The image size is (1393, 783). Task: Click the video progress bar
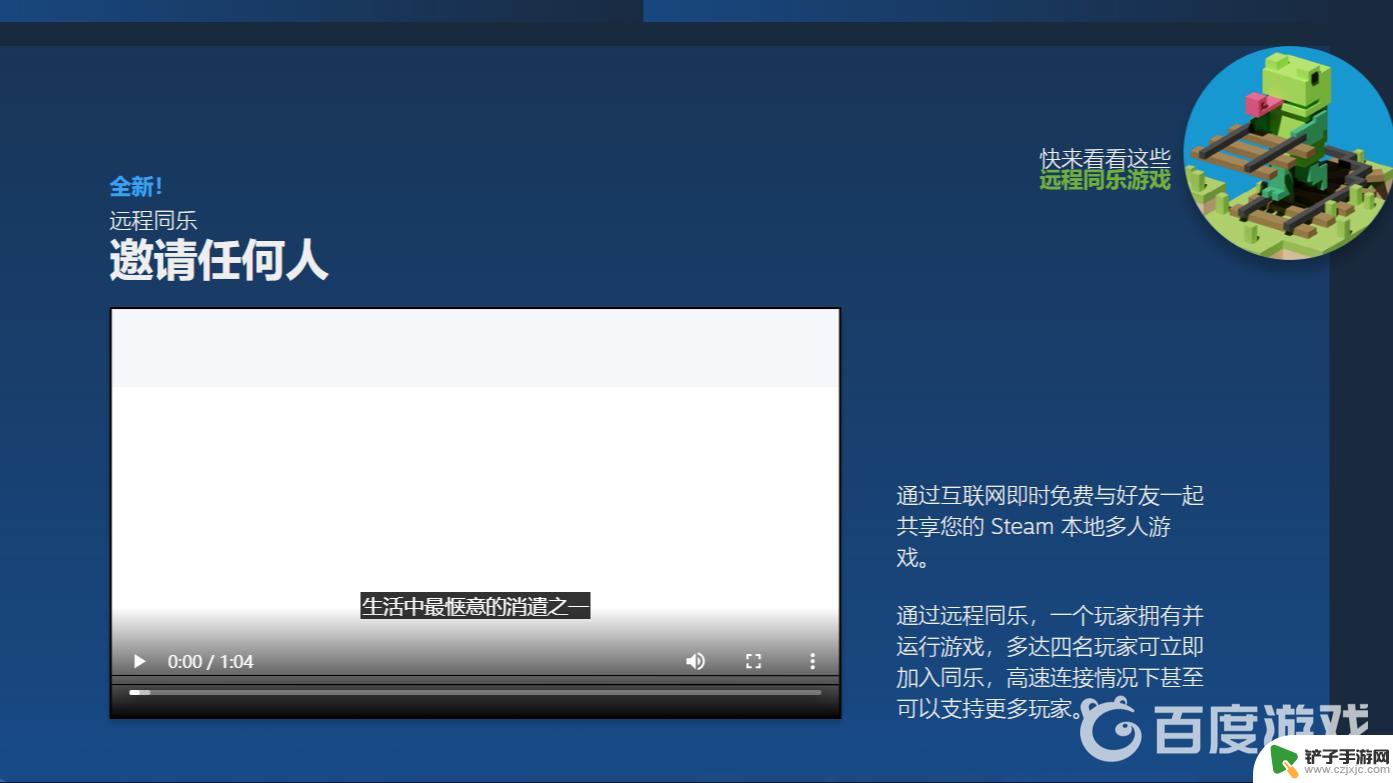click(x=475, y=692)
